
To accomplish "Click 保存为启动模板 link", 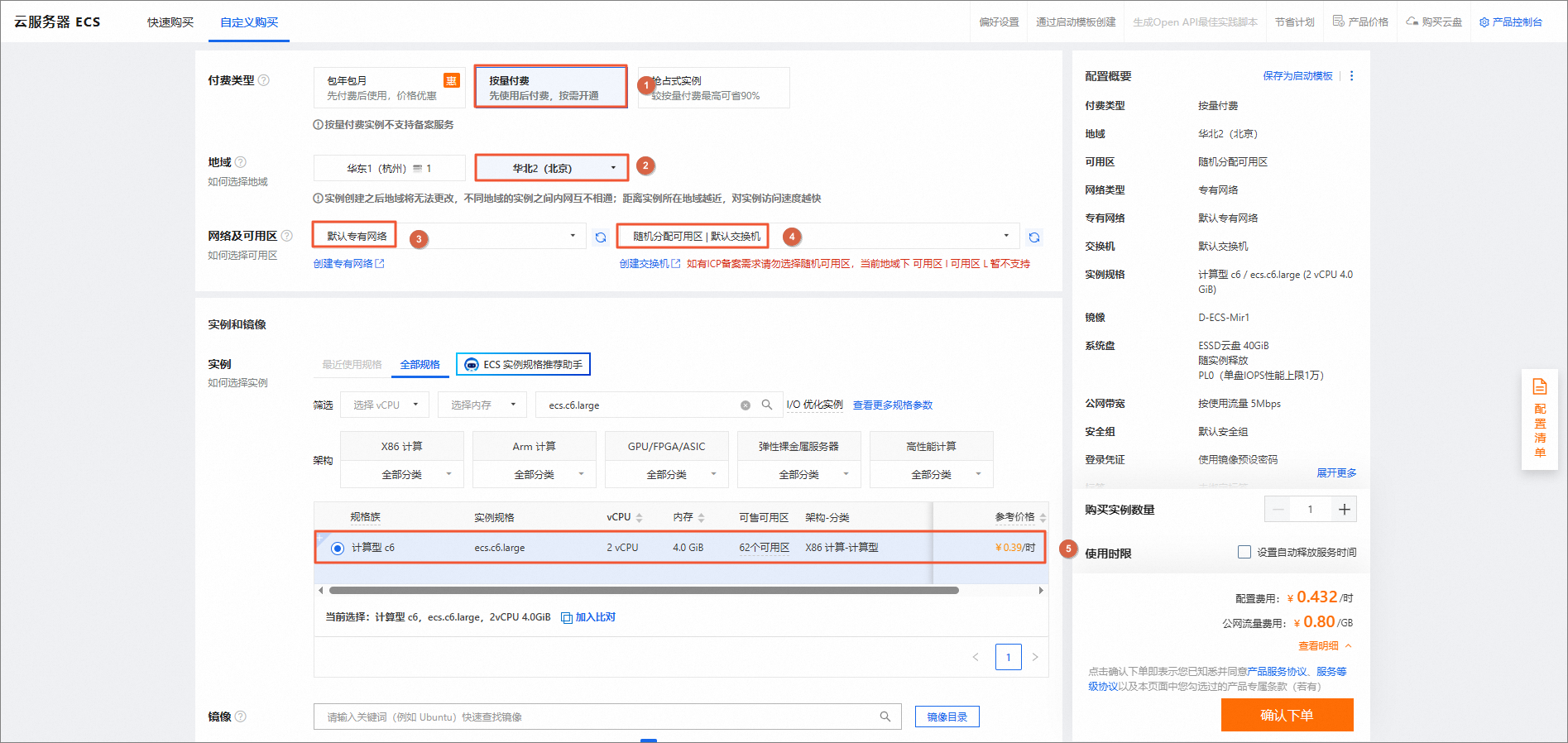I will coord(1297,76).
